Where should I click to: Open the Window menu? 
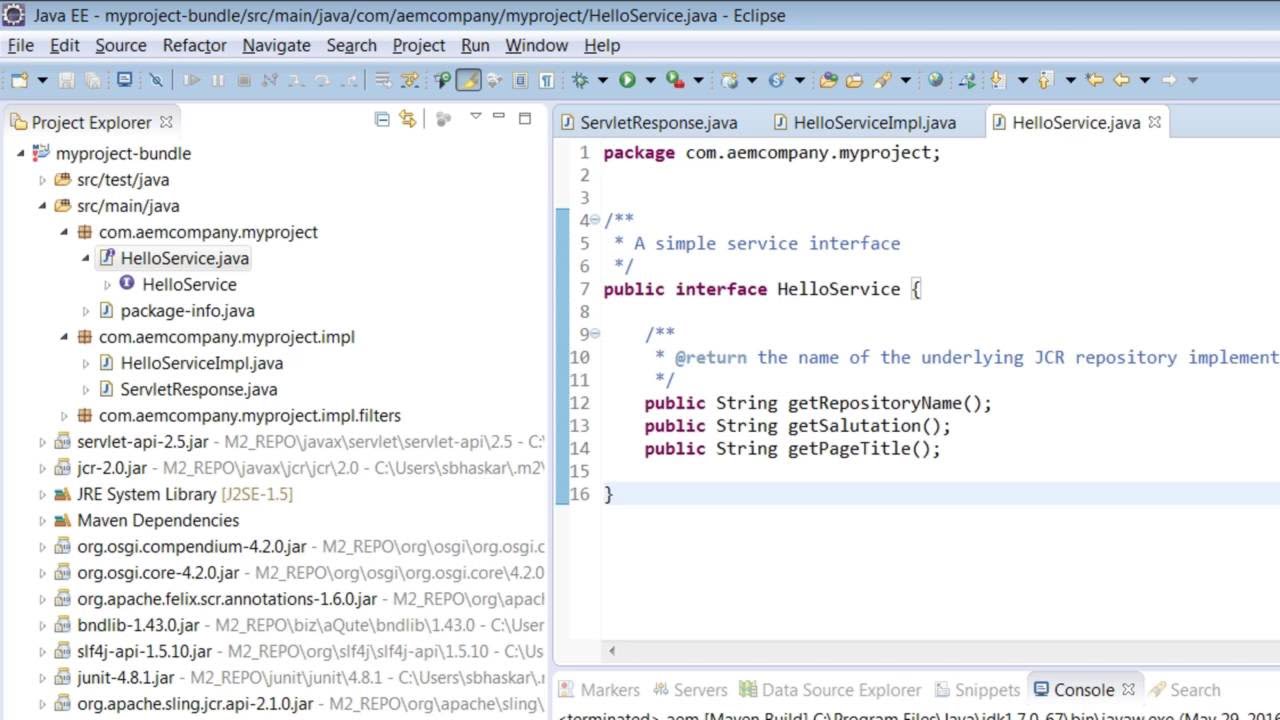(x=536, y=45)
